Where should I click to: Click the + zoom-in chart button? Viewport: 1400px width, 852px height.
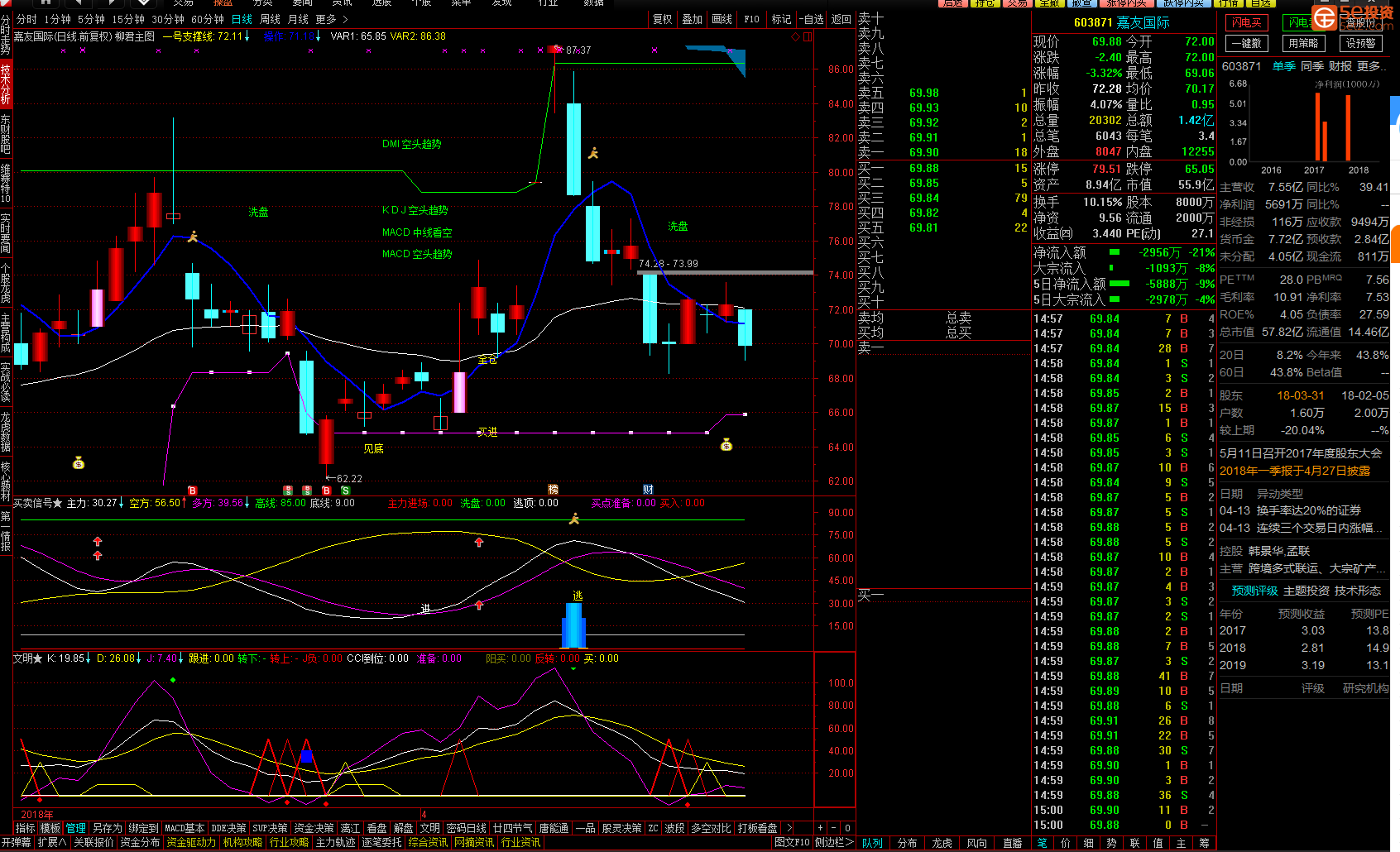coord(820,828)
